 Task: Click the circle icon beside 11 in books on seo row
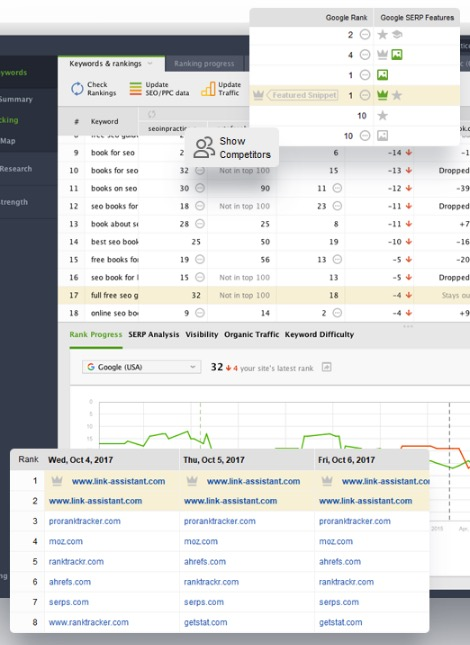coord(337,188)
